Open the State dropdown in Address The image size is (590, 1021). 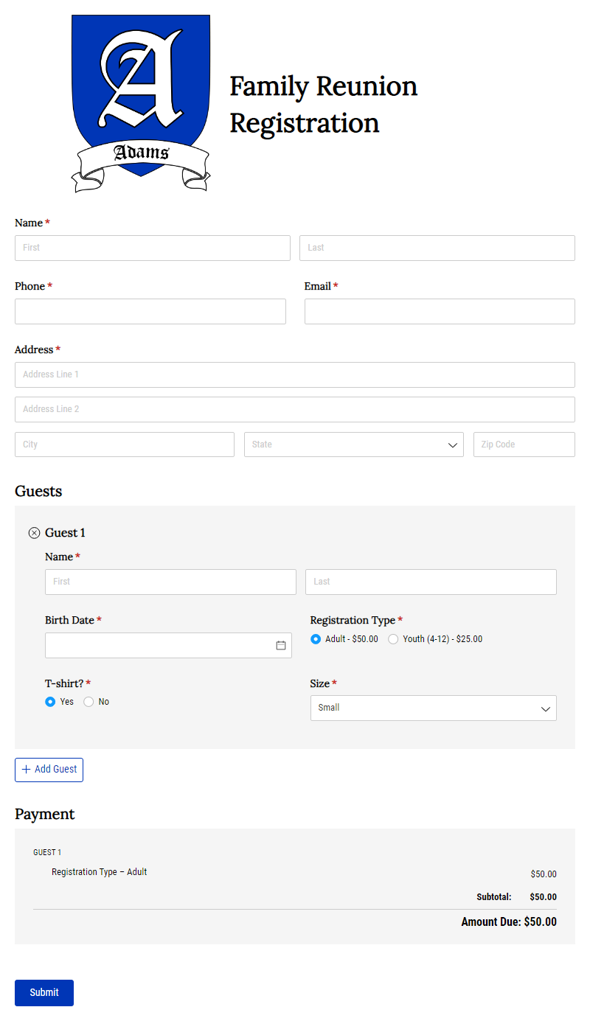354,445
